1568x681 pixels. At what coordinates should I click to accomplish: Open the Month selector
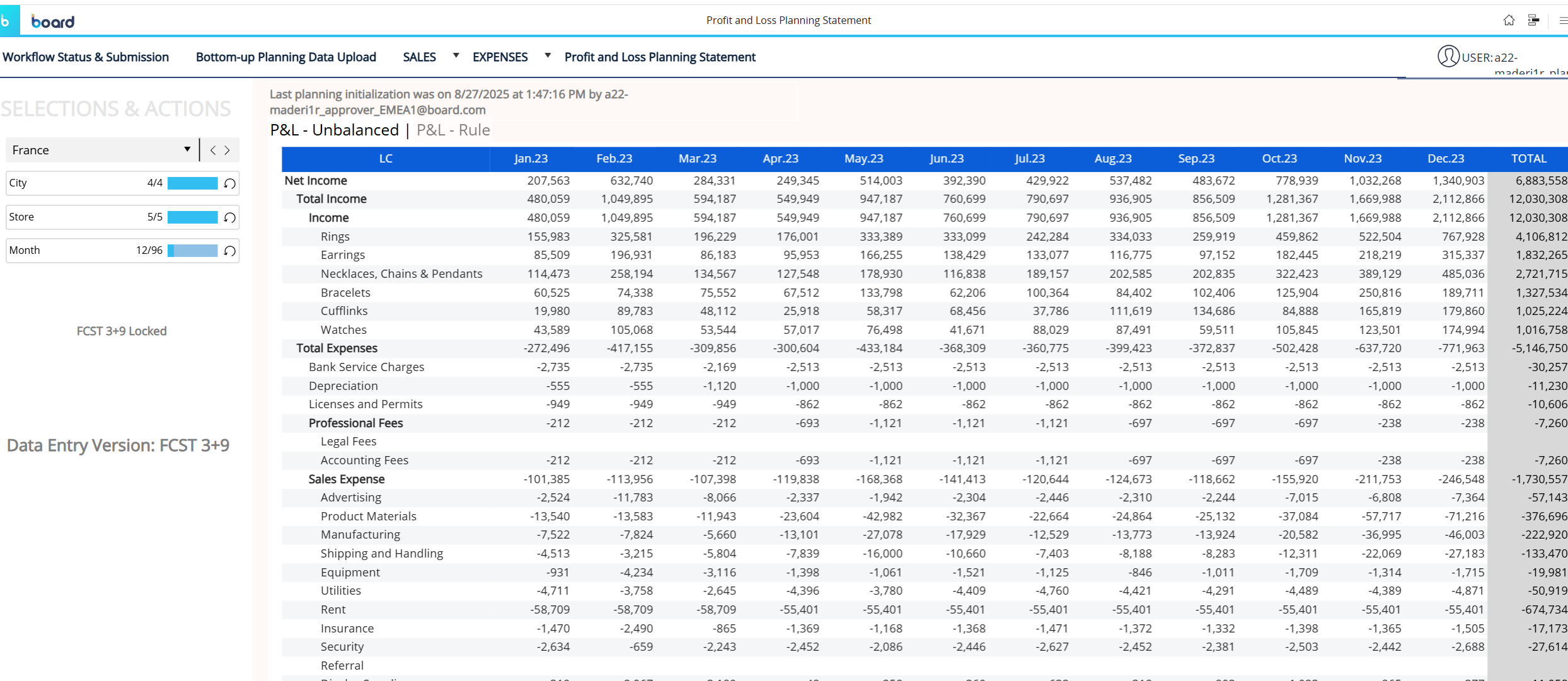coord(122,251)
